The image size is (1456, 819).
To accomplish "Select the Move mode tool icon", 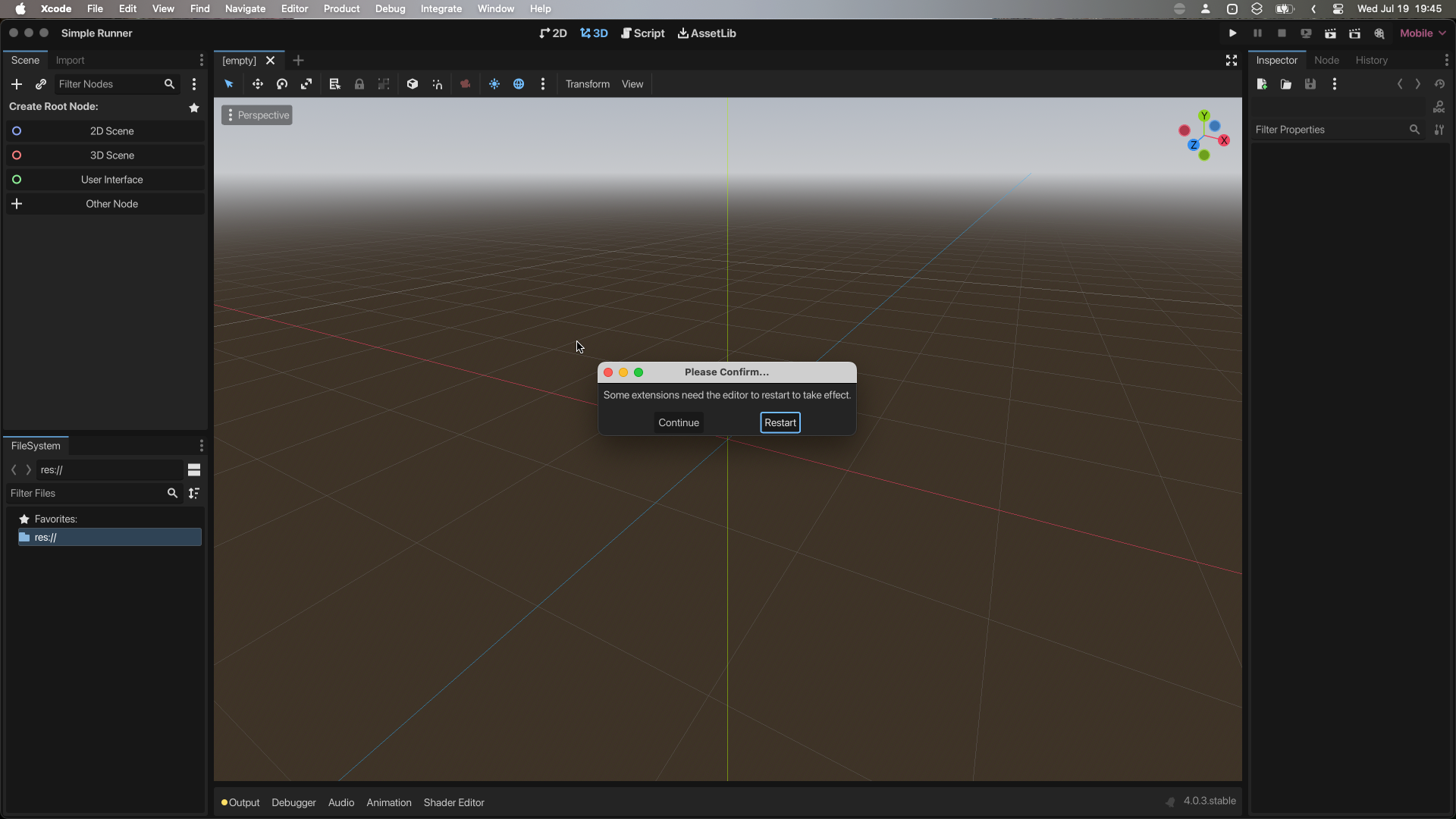I will tap(258, 84).
